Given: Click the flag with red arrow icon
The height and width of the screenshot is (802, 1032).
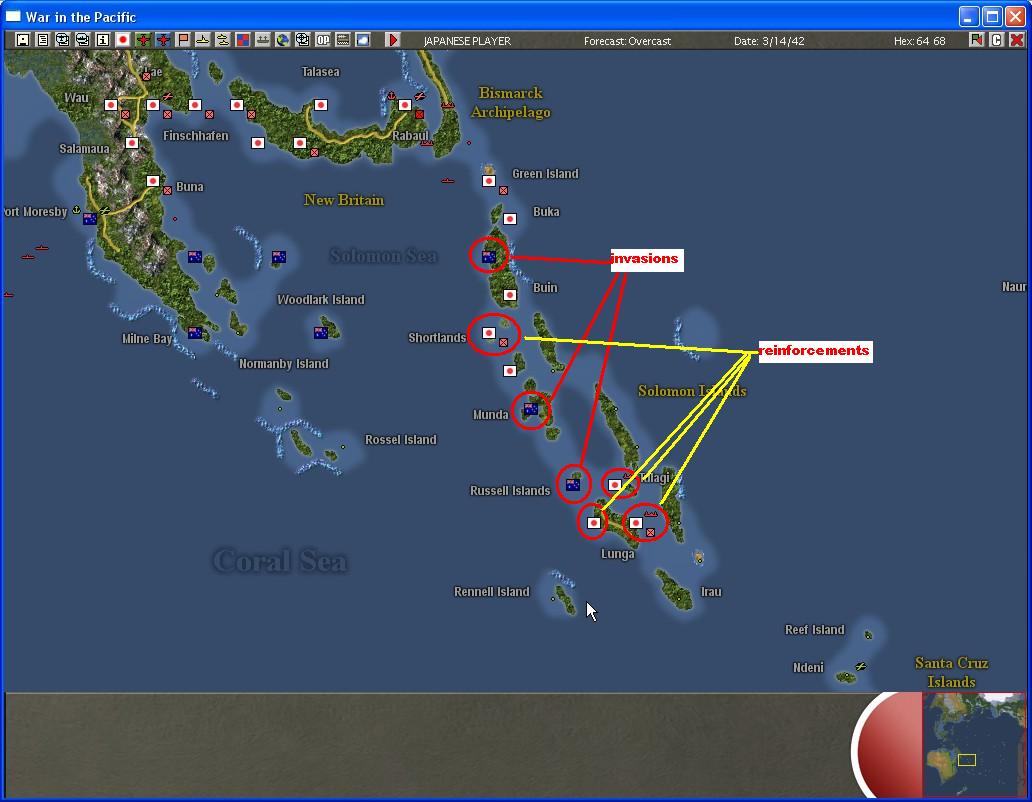Looking at the screenshot, I should [977, 40].
